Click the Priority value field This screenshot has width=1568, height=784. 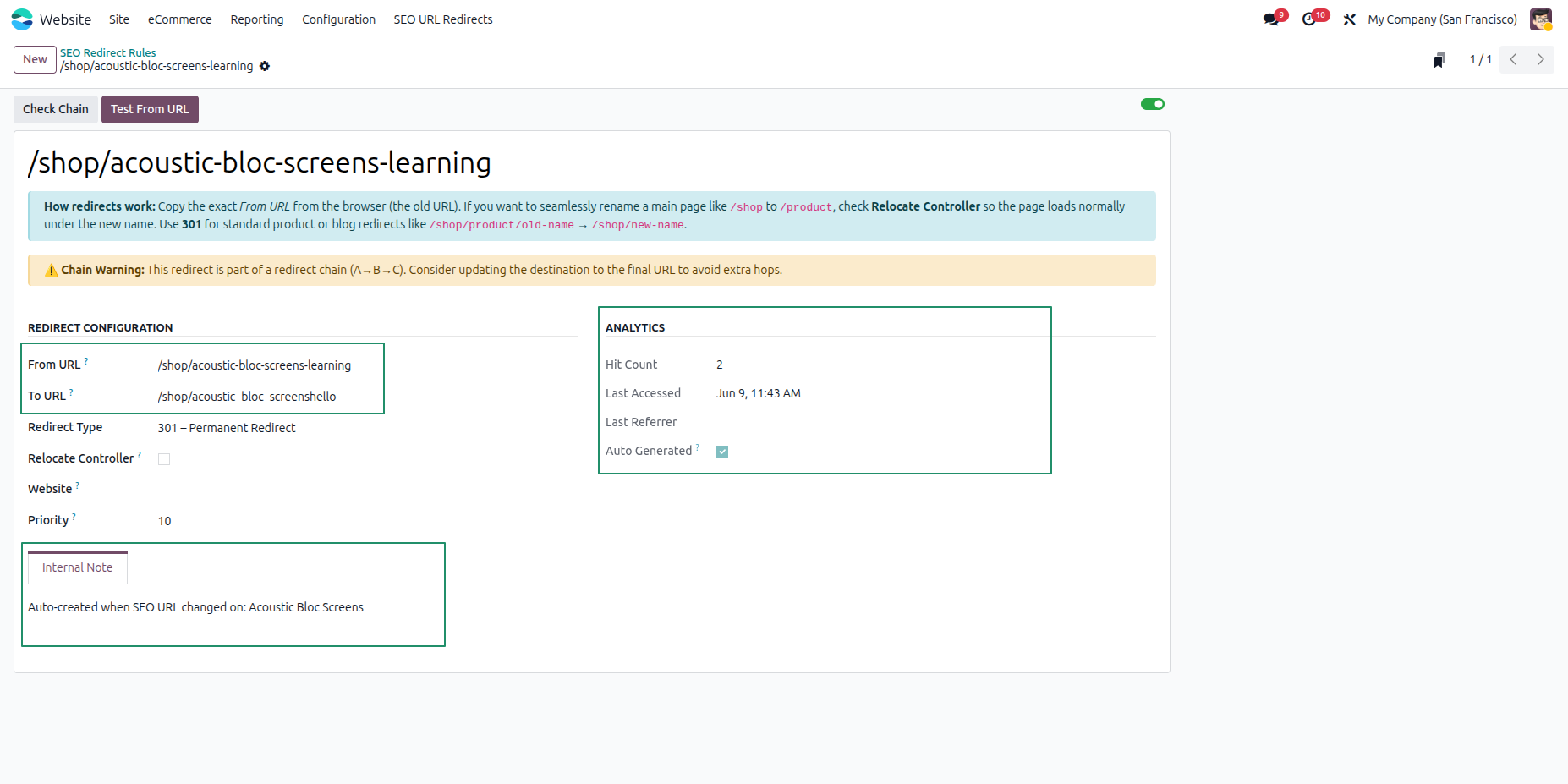tap(366, 521)
